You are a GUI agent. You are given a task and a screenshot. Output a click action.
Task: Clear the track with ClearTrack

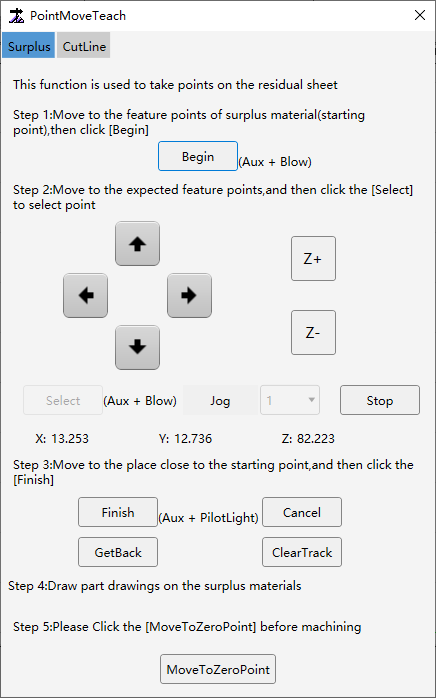[x=302, y=552]
